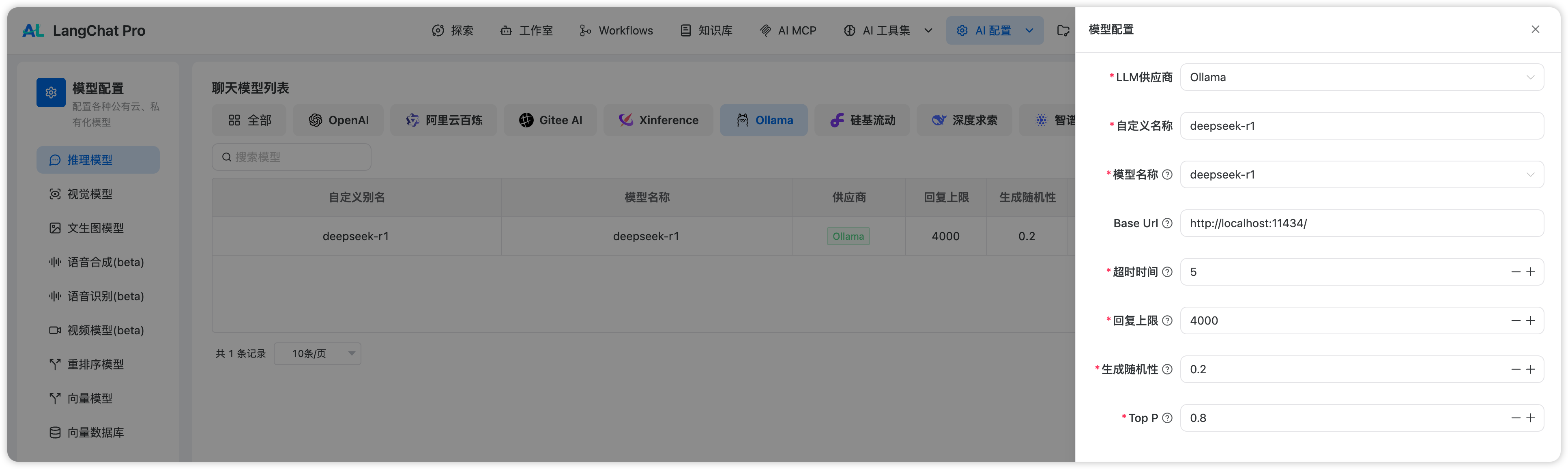This screenshot has height=469, width=1568.
Task: Click the help icon beside 模型名称
Action: click(x=1167, y=175)
